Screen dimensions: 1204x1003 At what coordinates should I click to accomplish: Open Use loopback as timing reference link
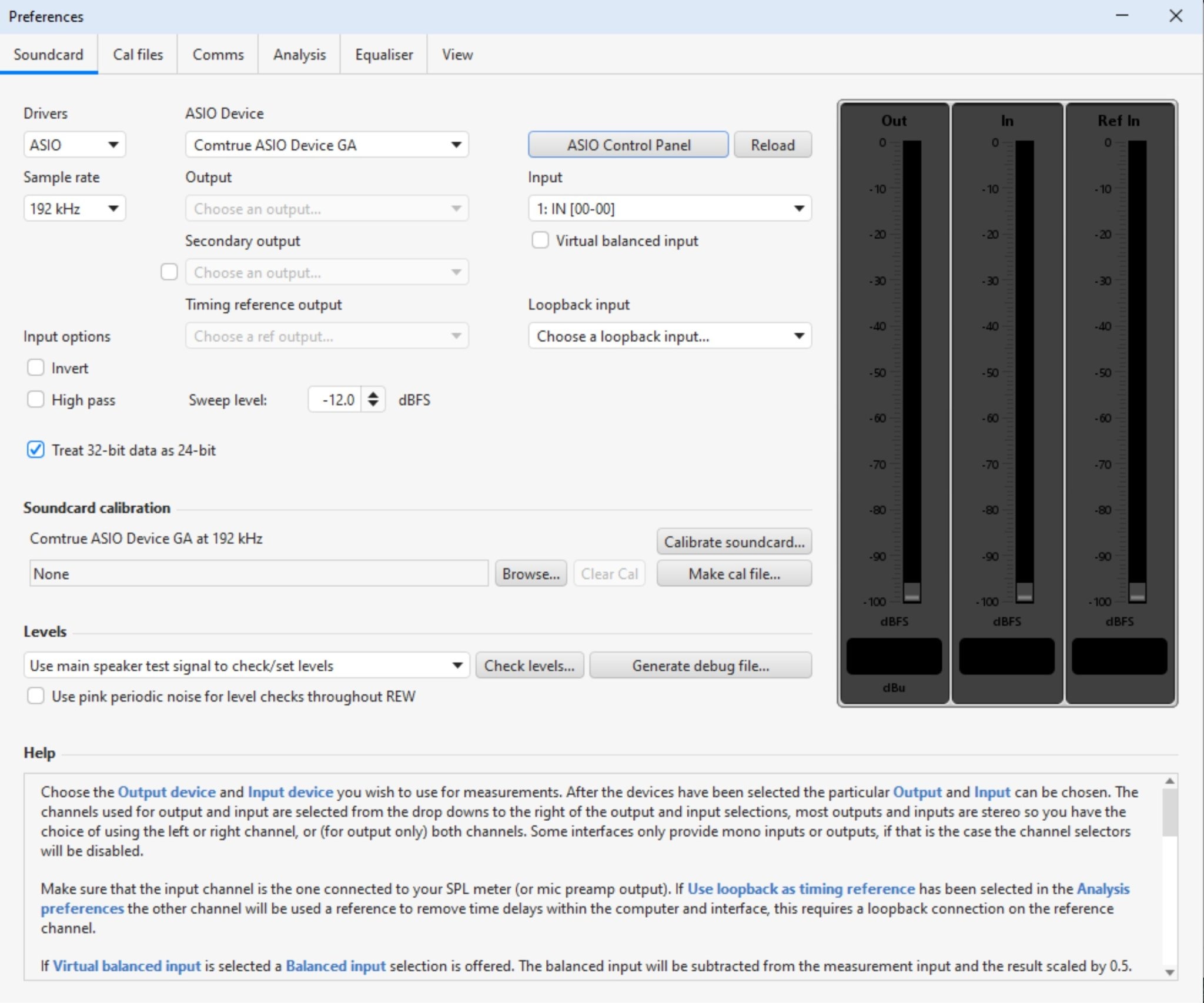pyautogui.click(x=801, y=888)
